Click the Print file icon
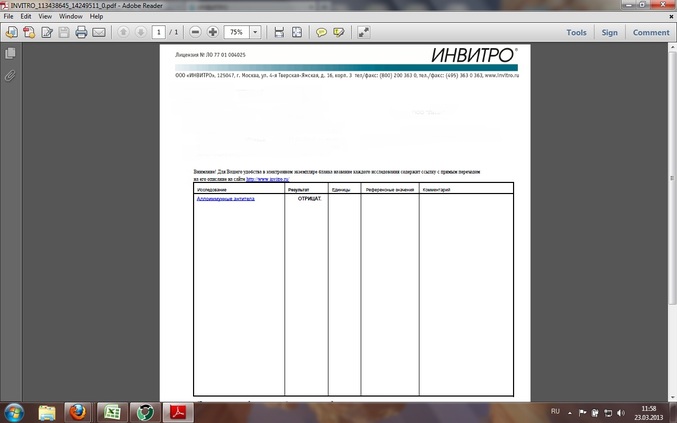The width and height of the screenshot is (677, 423). pyautogui.click(x=81, y=32)
